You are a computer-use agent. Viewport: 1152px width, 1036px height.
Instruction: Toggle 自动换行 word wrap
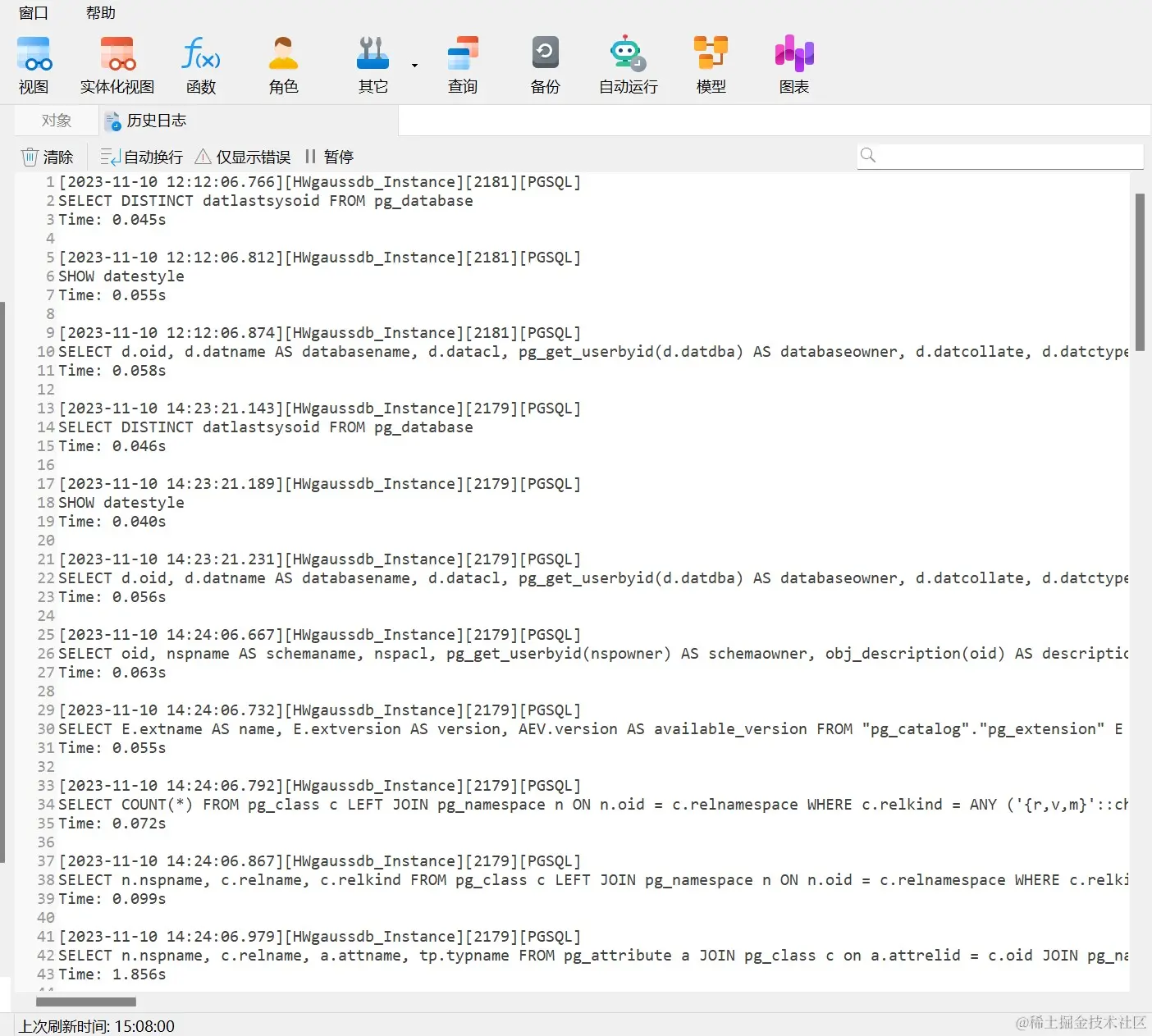pyautogui.click(x=142, y=157)
